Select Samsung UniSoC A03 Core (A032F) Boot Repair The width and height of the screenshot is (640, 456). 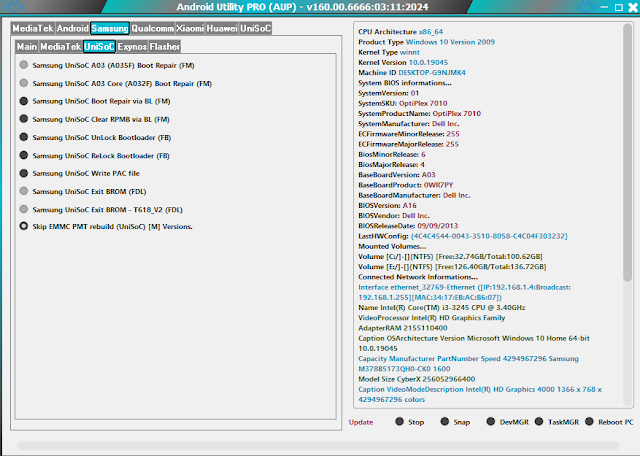[x=116, y=83]
